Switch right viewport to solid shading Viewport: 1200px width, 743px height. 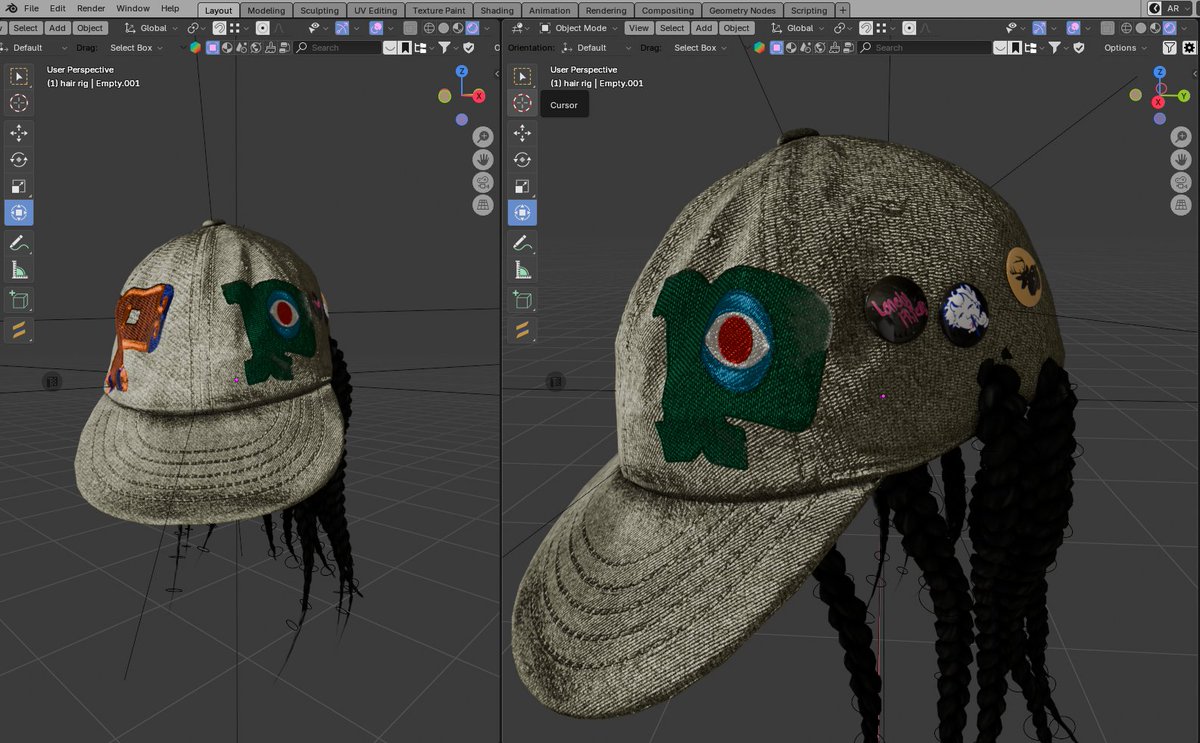click(1140, 28)
